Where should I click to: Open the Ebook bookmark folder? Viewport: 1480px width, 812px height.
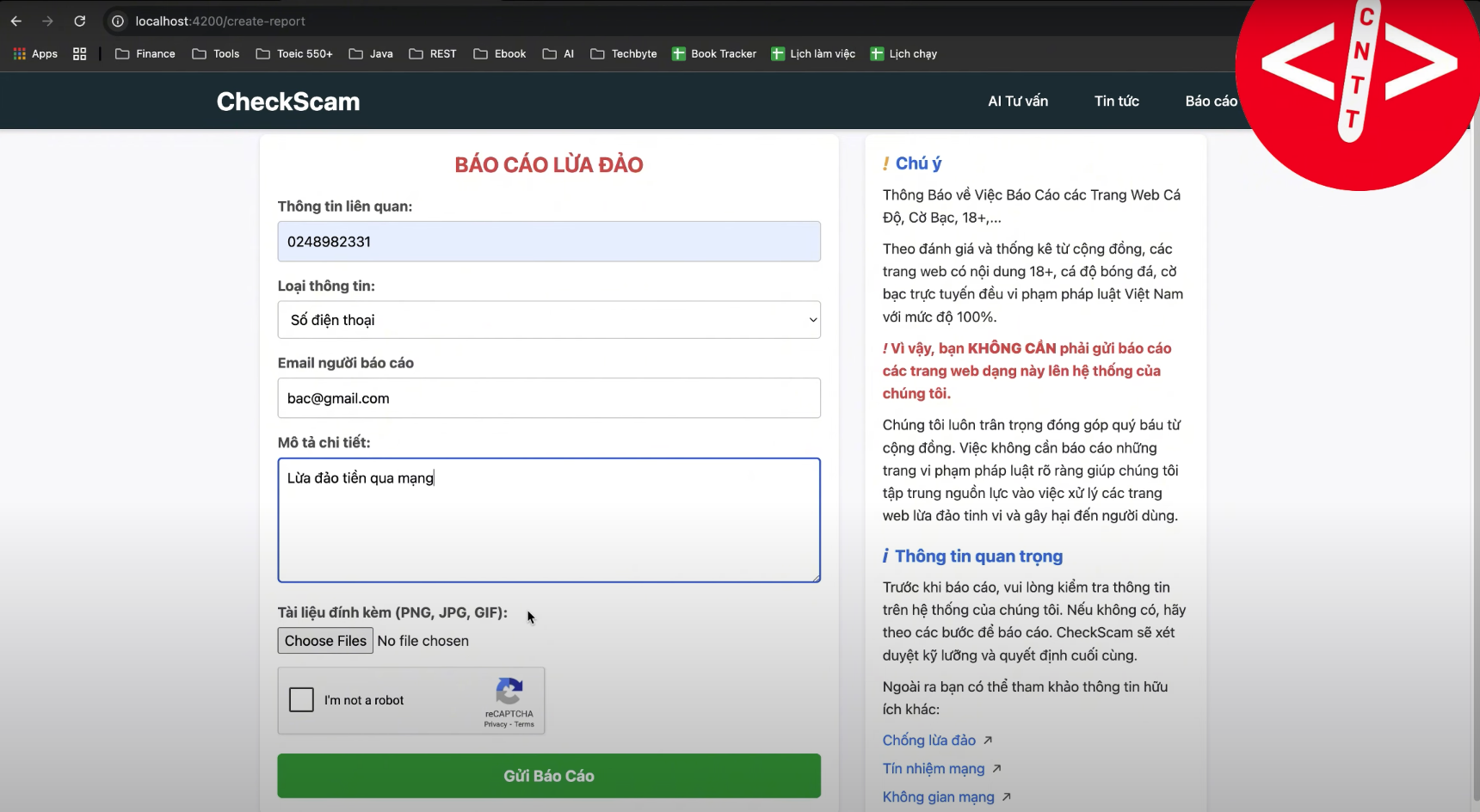(500, 53)
